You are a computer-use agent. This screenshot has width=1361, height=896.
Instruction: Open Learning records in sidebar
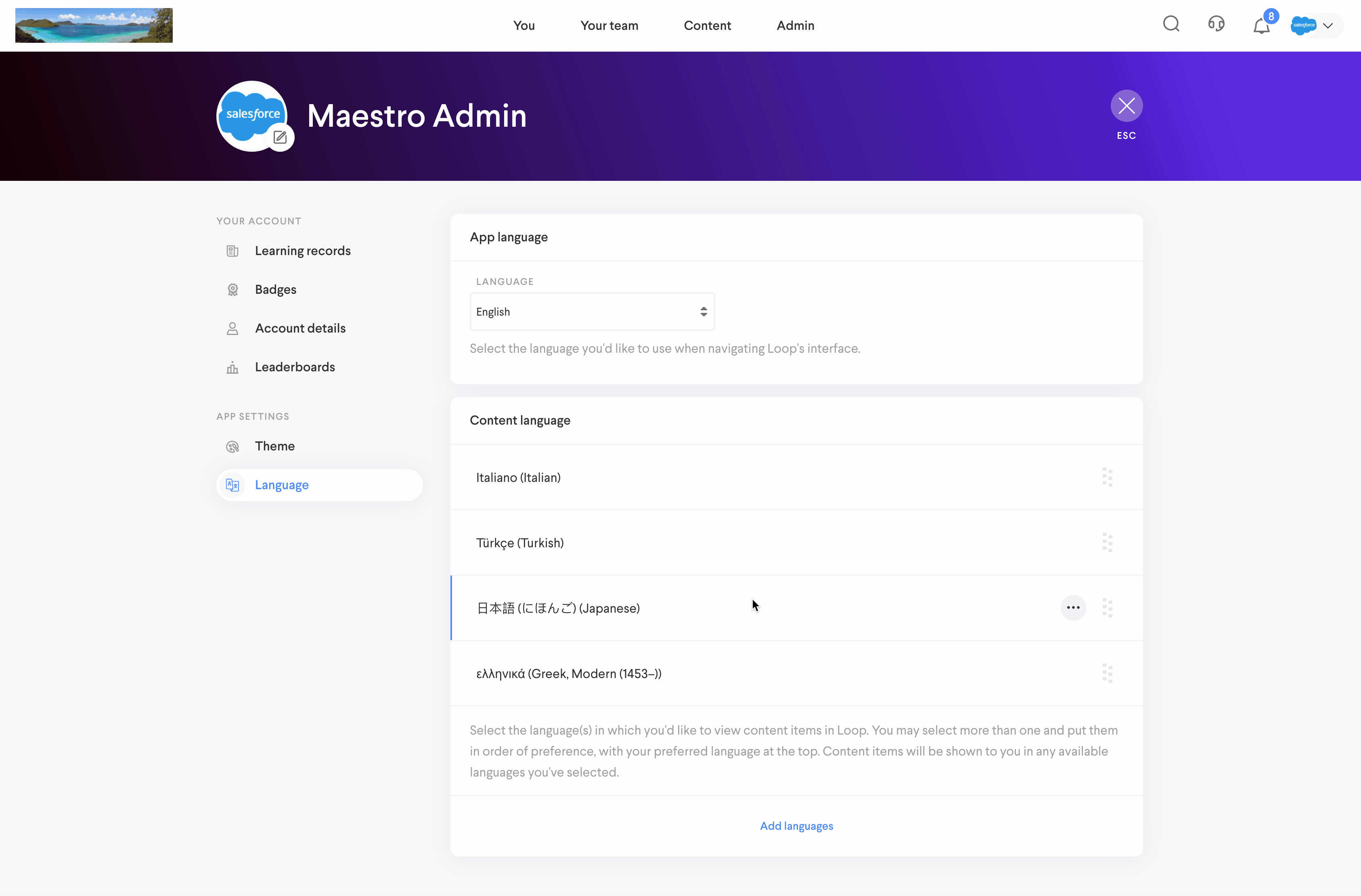(302, 251)
